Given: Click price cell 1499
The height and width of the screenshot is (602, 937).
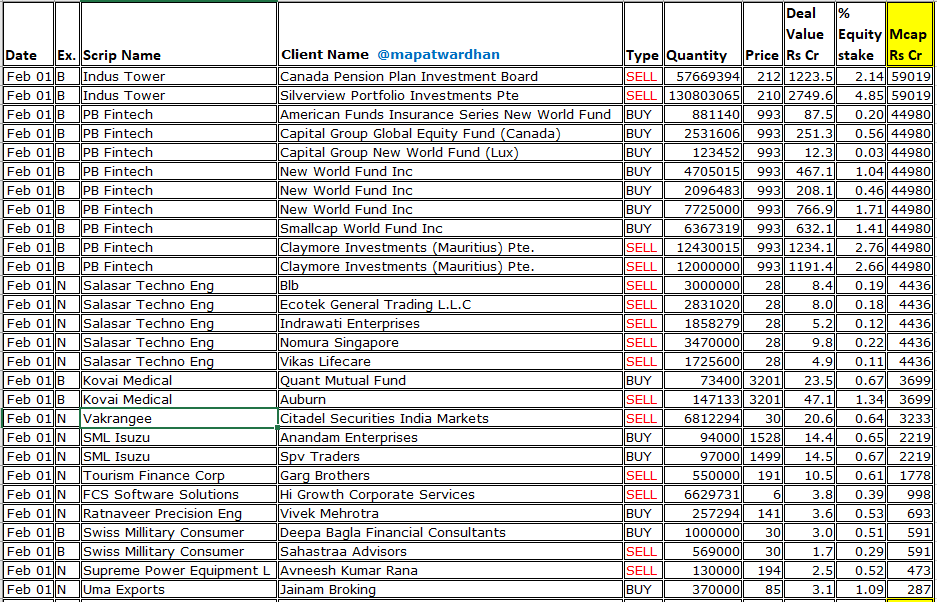Looking at the screenshot, I should 763,457.
